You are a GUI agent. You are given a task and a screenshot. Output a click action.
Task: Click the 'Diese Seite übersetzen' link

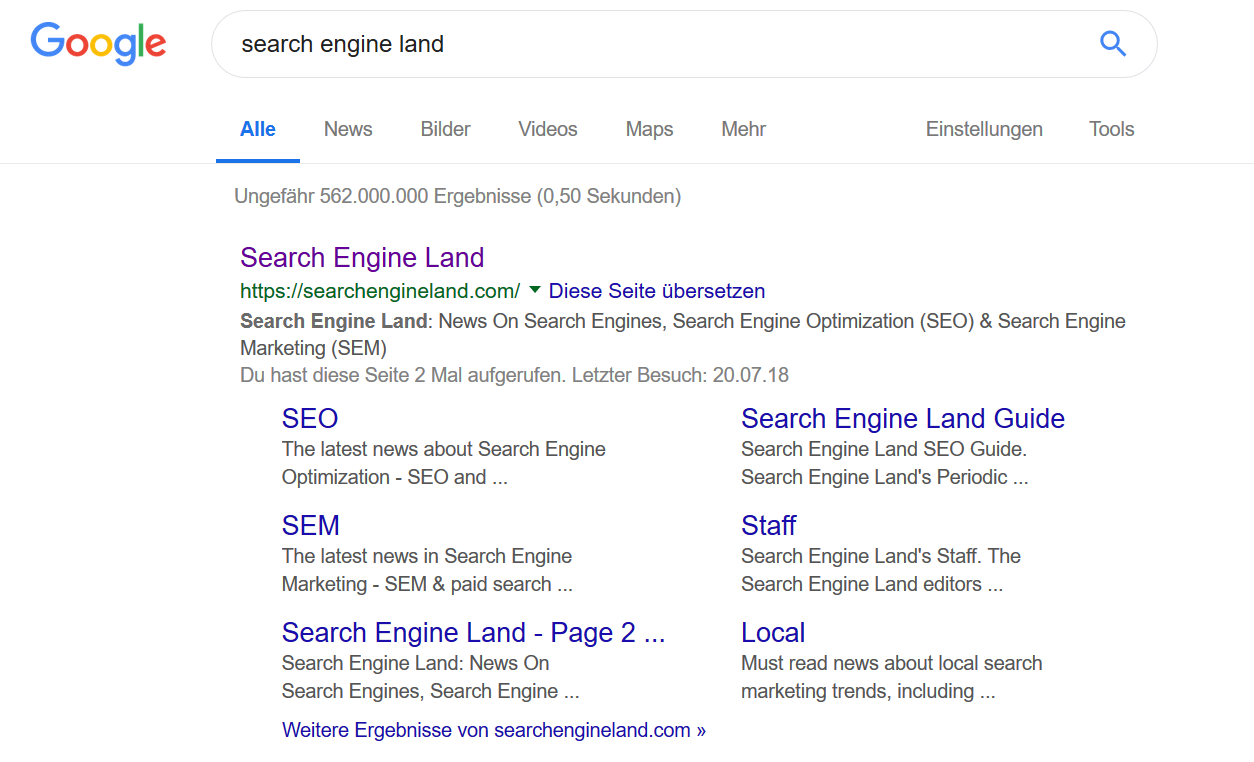coord(656,290)
